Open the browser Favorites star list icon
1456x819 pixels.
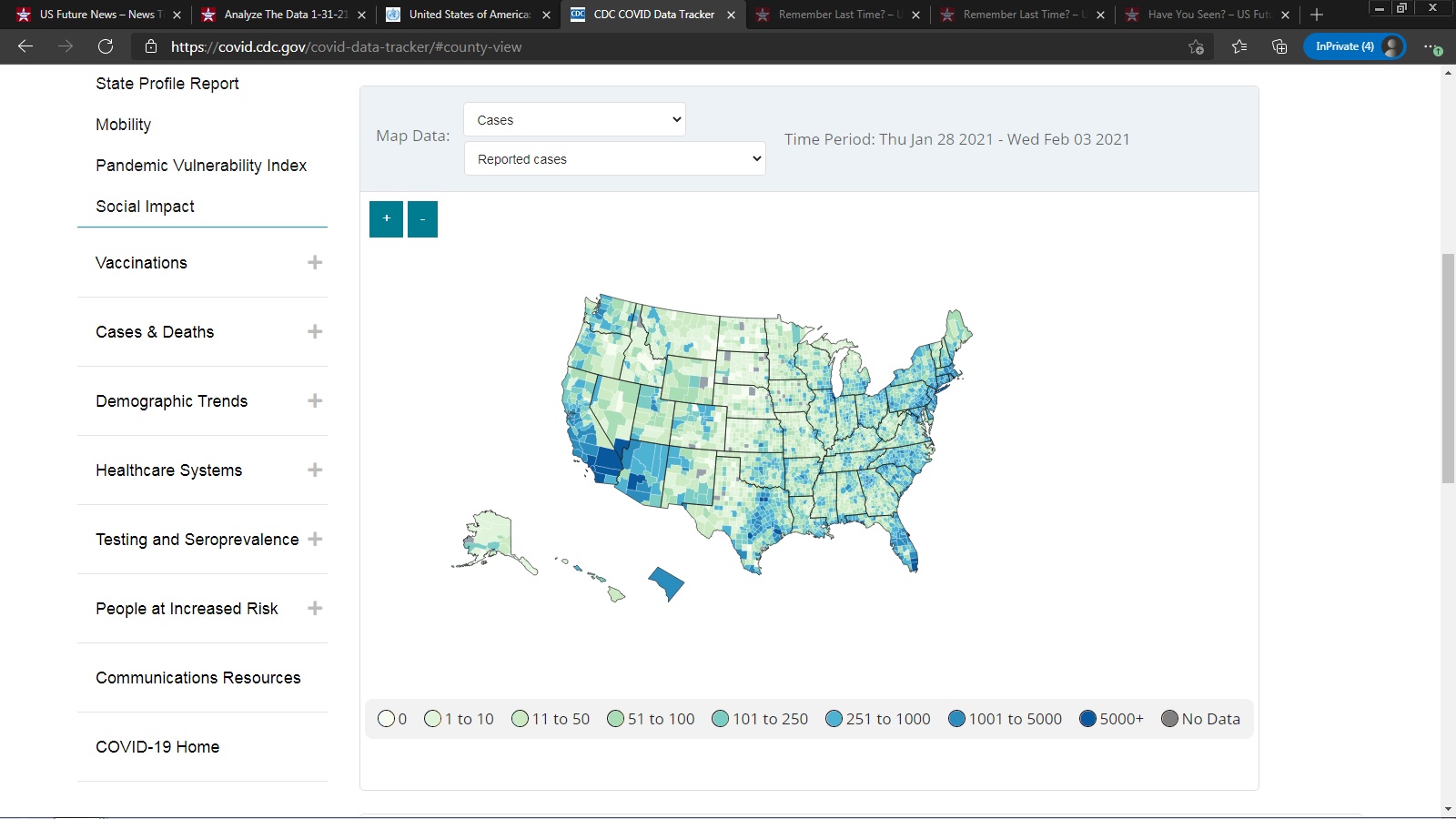click(1239, 46)
